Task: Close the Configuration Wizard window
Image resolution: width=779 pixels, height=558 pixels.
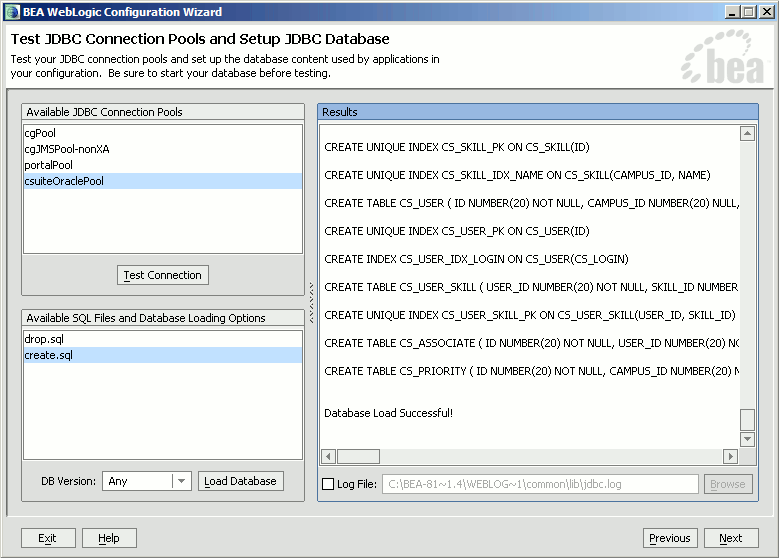Action: 767,12
